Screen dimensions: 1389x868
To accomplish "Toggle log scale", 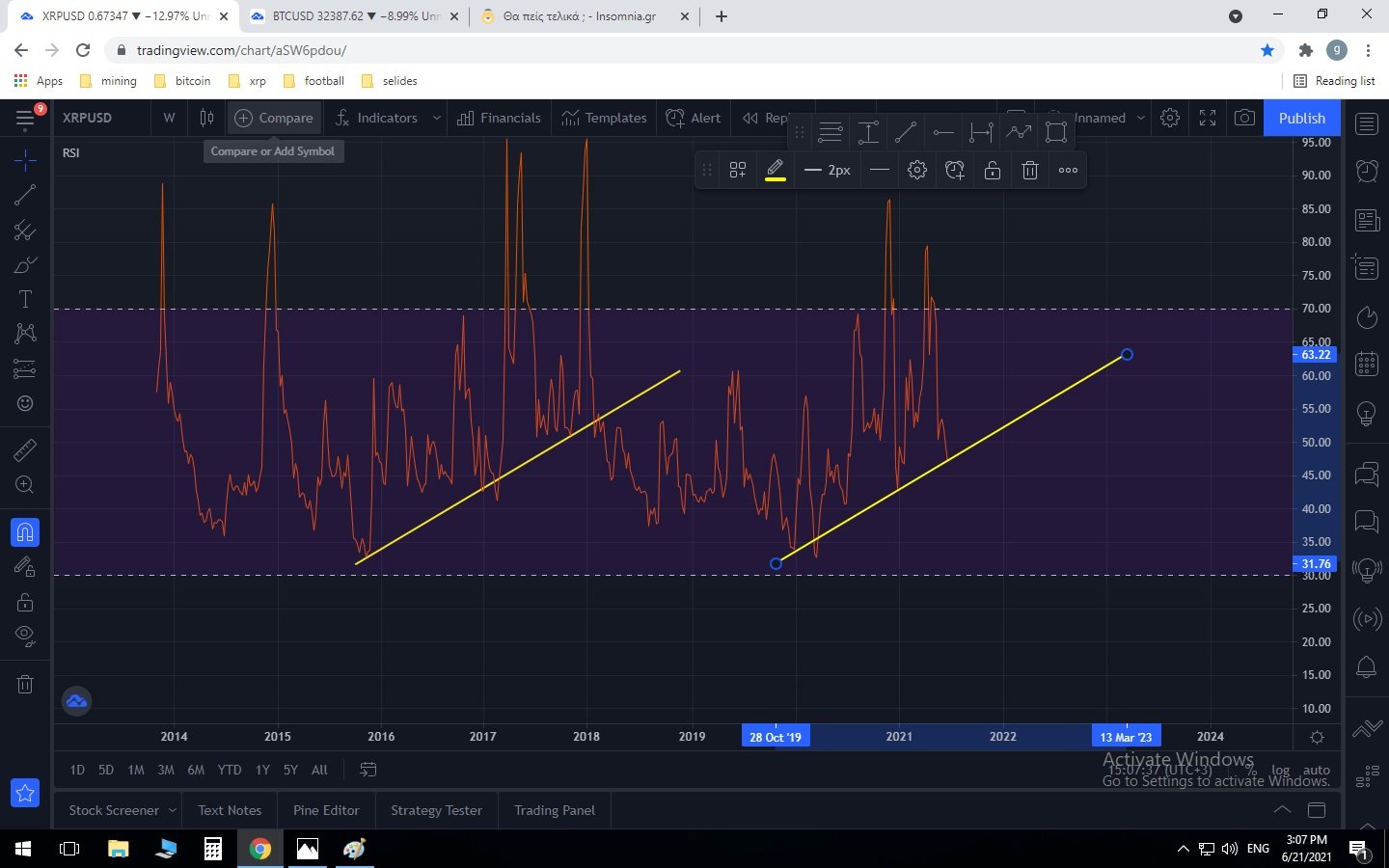I will click(x=1281, y=770).
